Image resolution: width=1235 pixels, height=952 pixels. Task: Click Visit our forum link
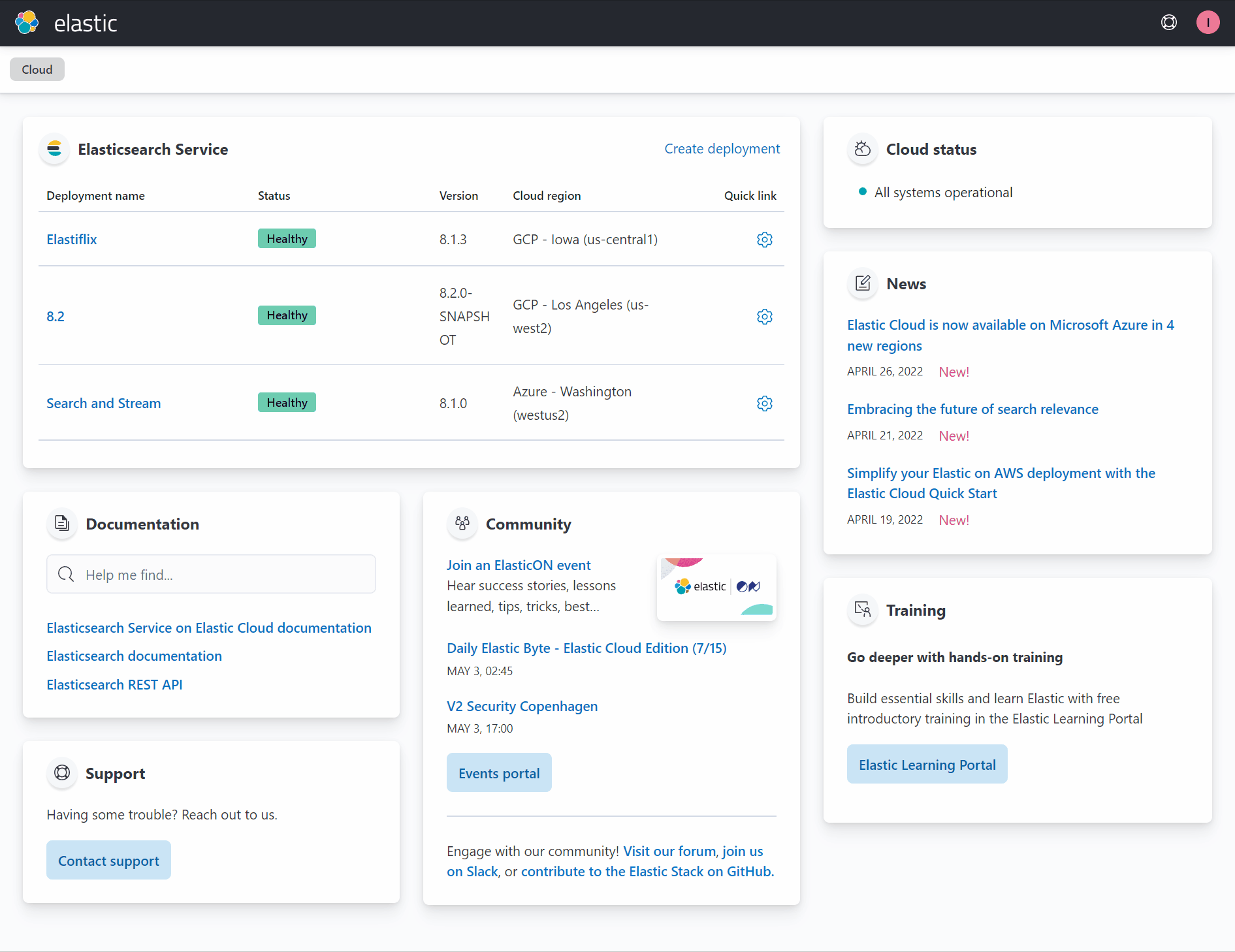point(669,851)
